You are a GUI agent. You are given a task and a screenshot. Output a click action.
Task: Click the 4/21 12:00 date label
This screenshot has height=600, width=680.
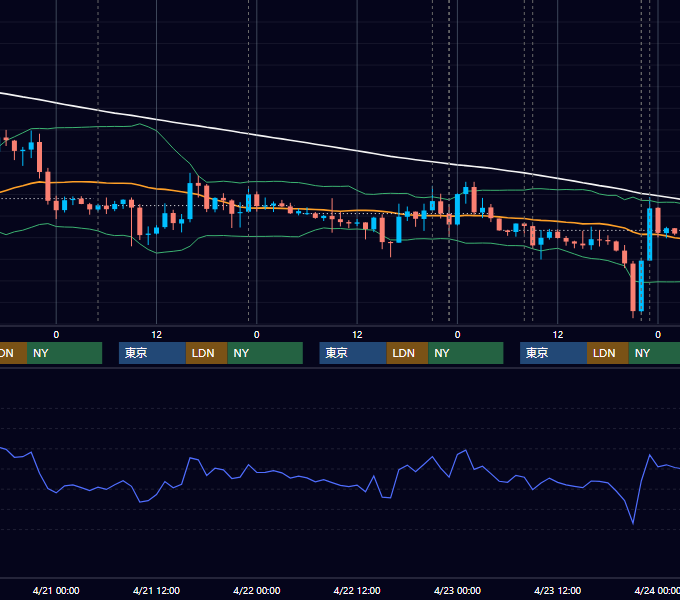(x=156, y=590)
